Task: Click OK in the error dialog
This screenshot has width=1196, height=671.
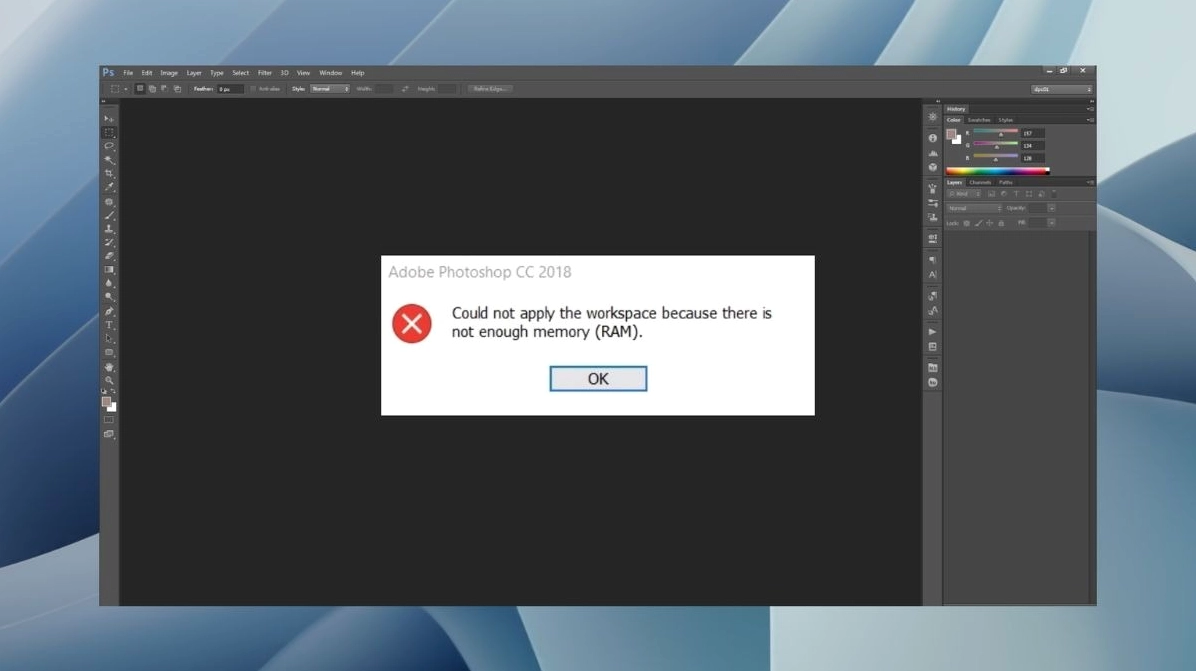Action: coord(598,379)
